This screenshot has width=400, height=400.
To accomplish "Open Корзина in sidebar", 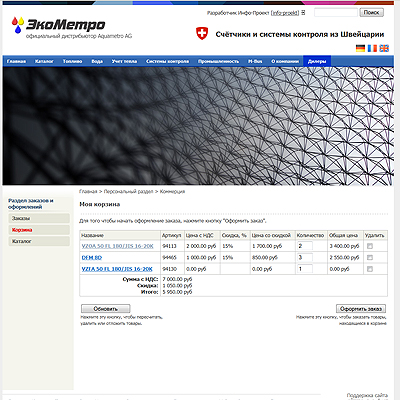I will click(39, 230).
